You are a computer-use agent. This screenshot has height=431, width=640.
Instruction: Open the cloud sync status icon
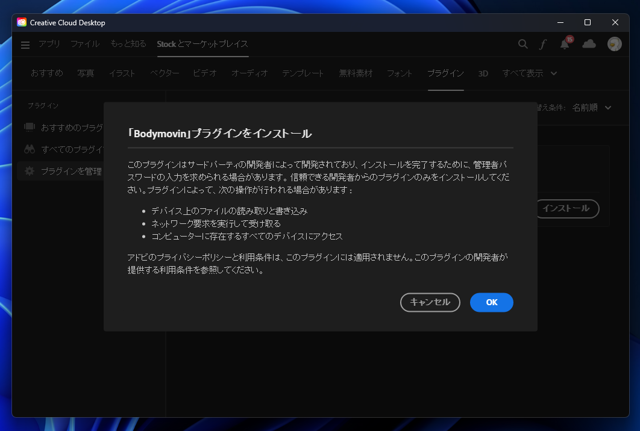pos(589,44)
